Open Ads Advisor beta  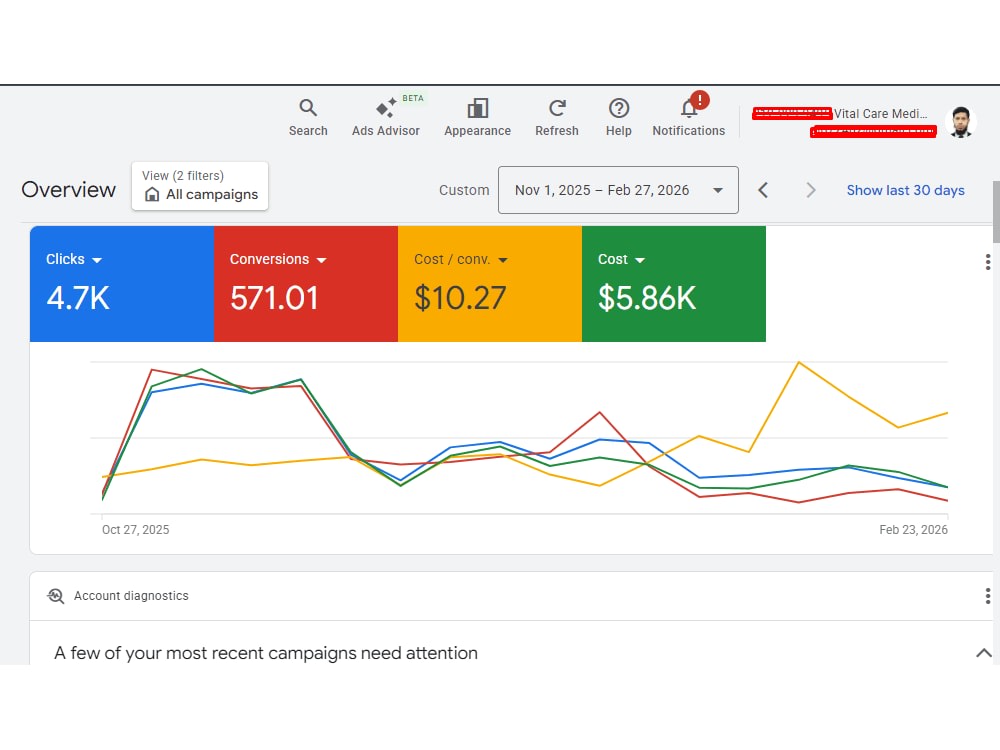pos(386,117)
